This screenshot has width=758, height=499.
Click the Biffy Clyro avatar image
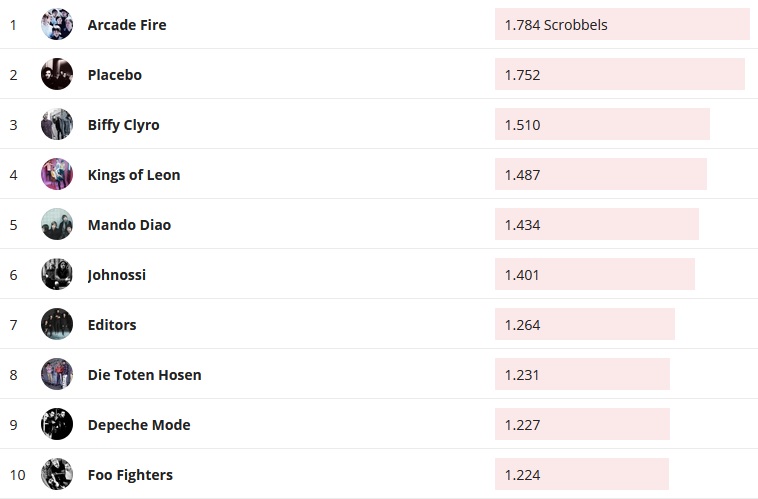(x=57, y=124)
